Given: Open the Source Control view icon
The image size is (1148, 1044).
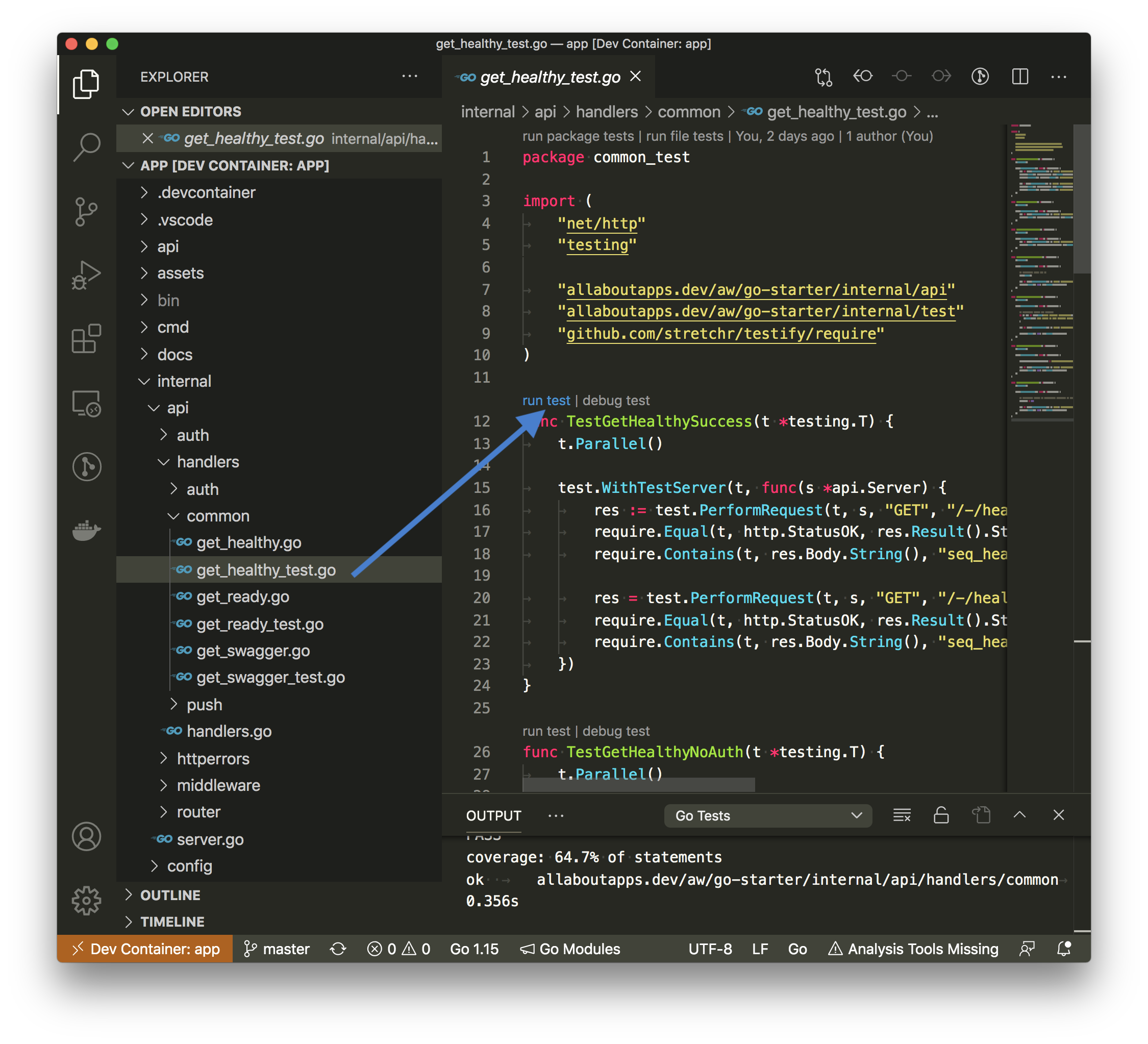Looking at the screenshot, I should (x=87, y=211).
